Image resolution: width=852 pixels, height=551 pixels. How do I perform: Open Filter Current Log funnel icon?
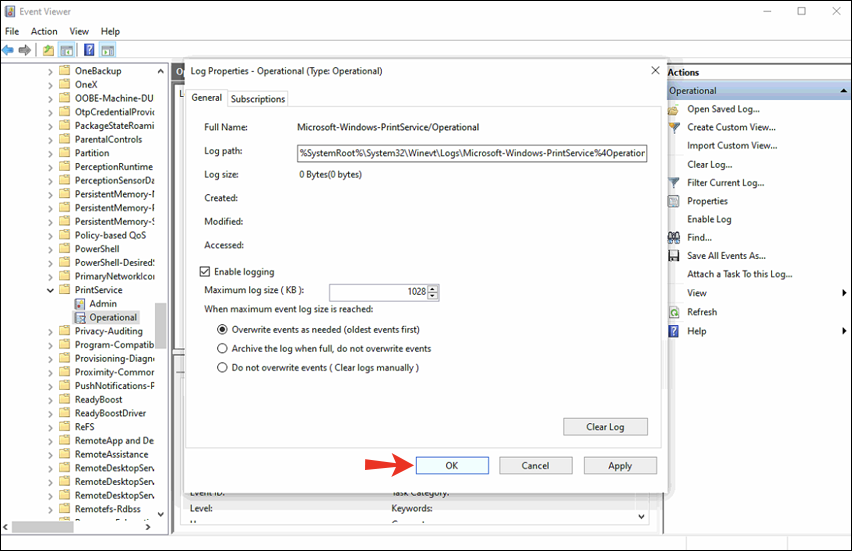pyautogui.click(x=674, y=183)
